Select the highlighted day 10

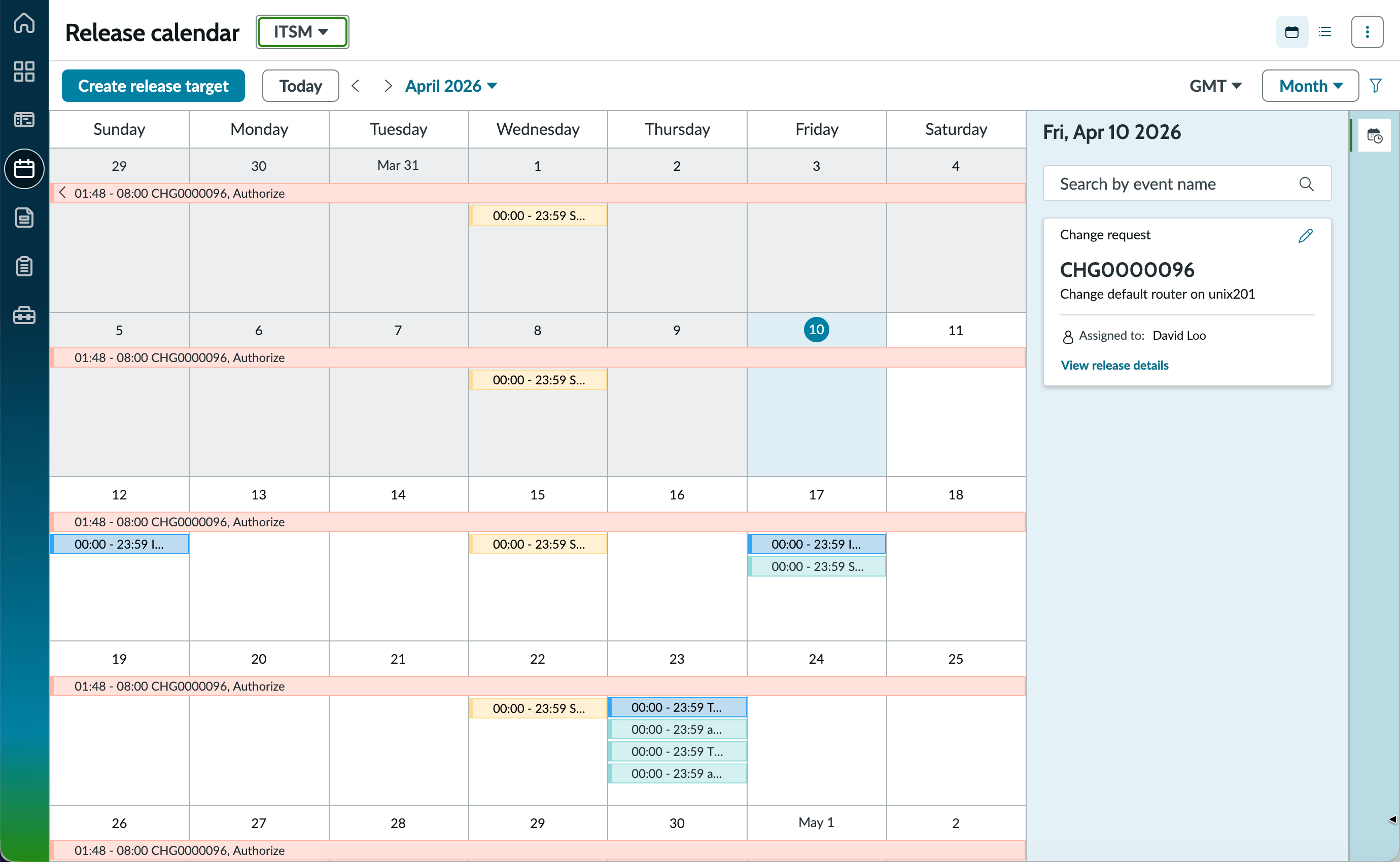816,330
